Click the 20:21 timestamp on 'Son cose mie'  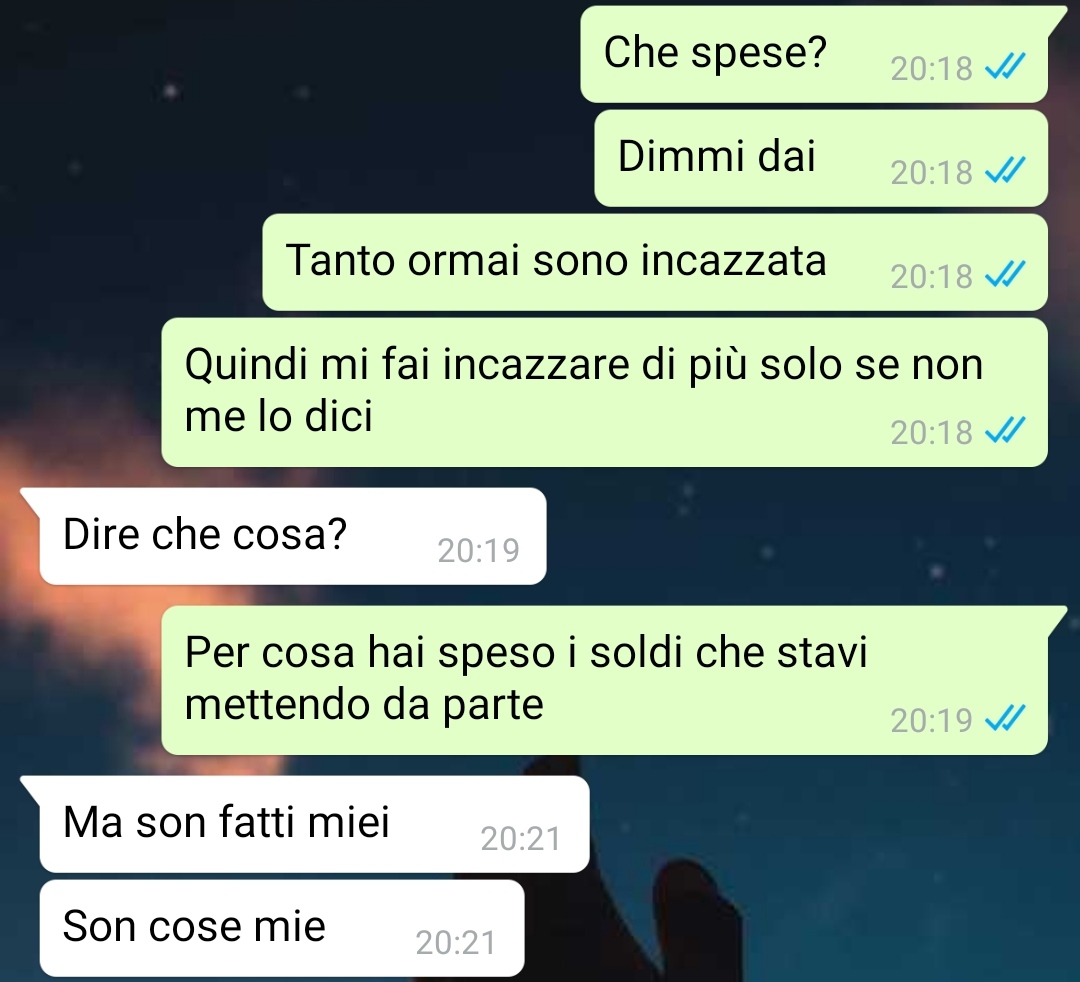point(456,943)
